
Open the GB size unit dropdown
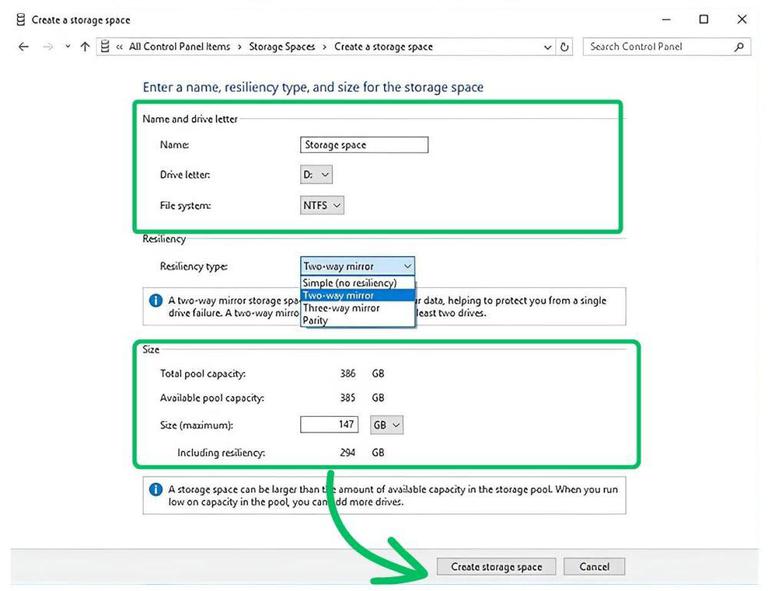[x=386, y=425]
